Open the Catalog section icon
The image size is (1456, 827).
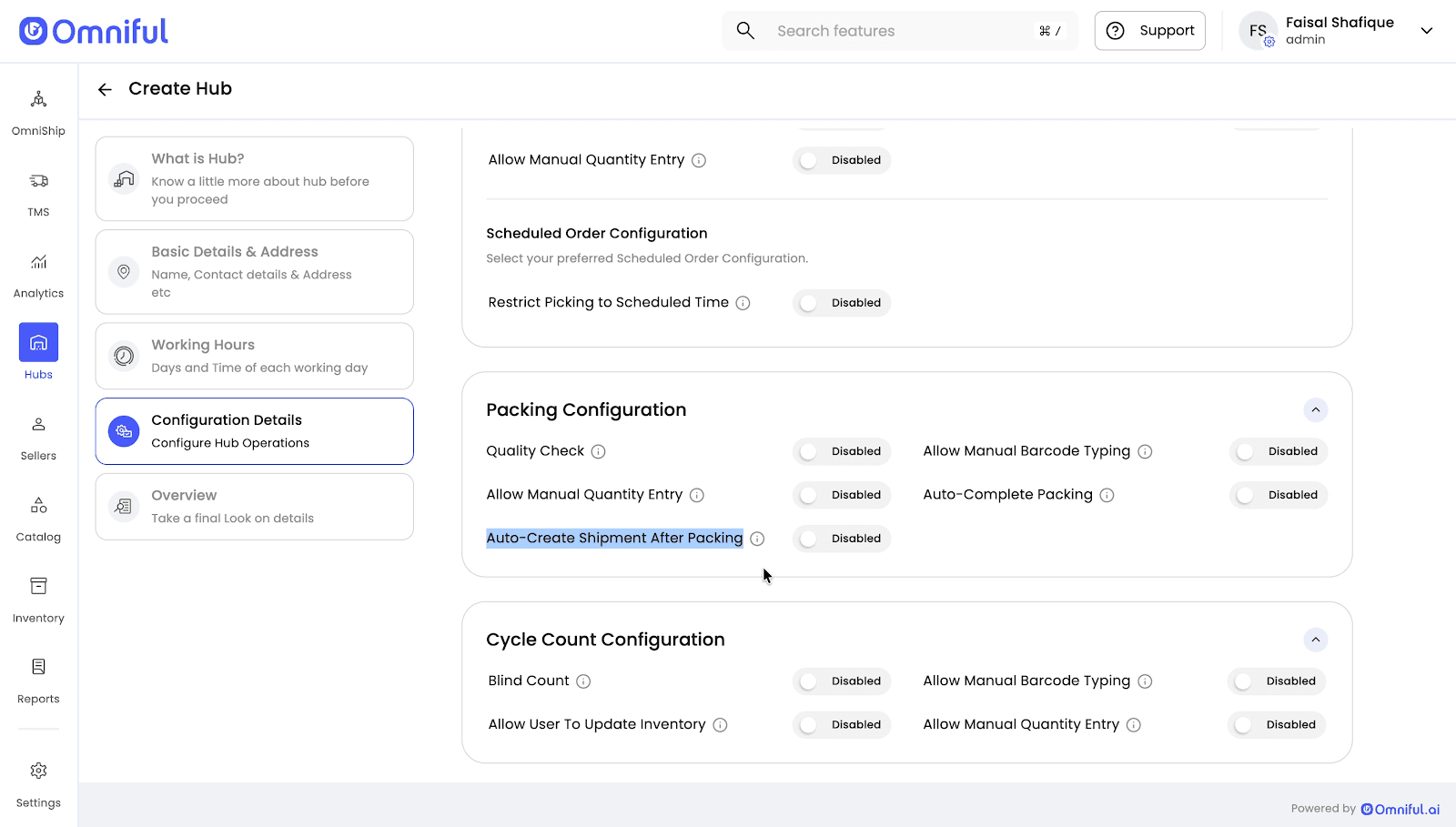pyautogui.click(x=38, y=506)
